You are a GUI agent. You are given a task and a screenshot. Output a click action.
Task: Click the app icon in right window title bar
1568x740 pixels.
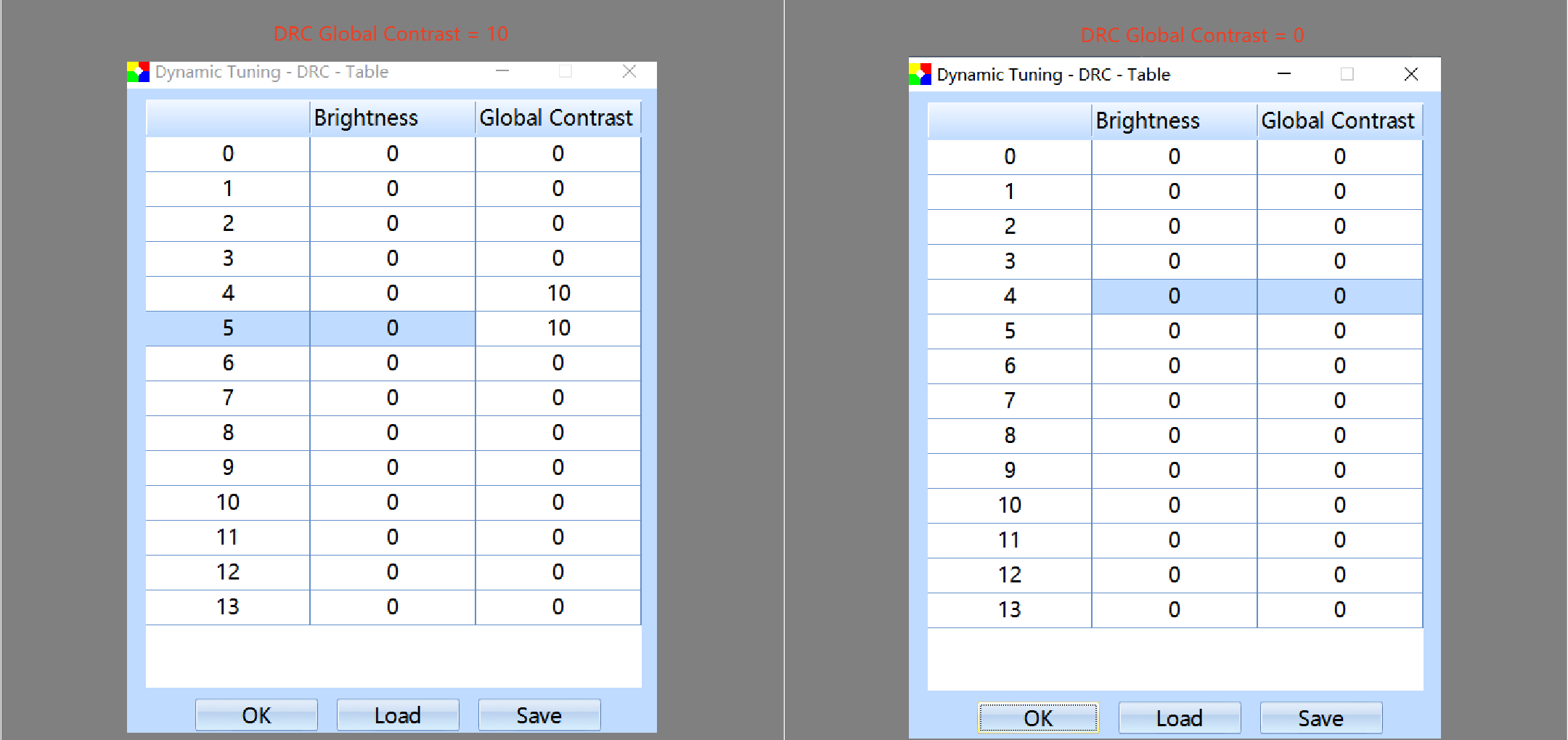coord(920,74)
